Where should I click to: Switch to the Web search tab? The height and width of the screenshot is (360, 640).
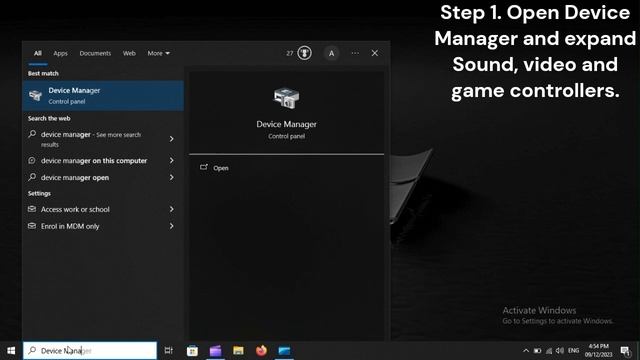coord(129,53)
